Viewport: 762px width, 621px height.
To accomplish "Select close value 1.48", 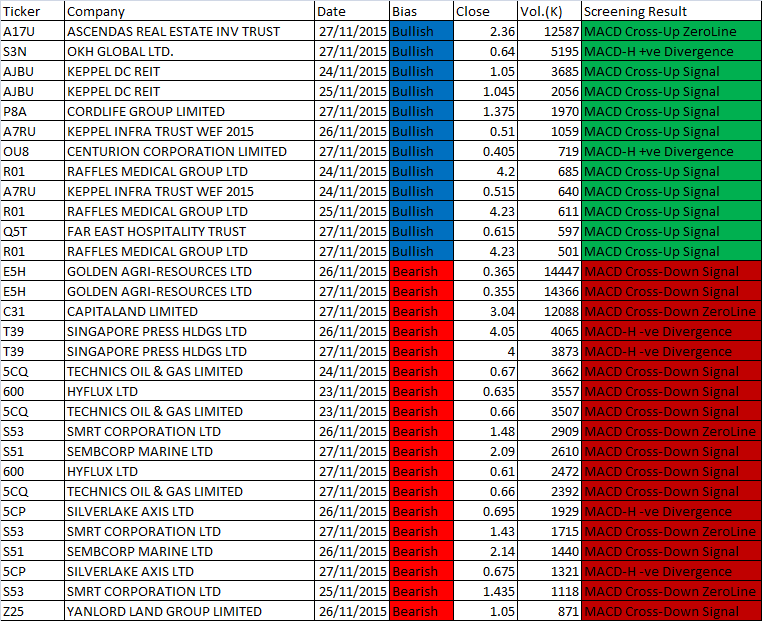I will click(x=485, y=431).
